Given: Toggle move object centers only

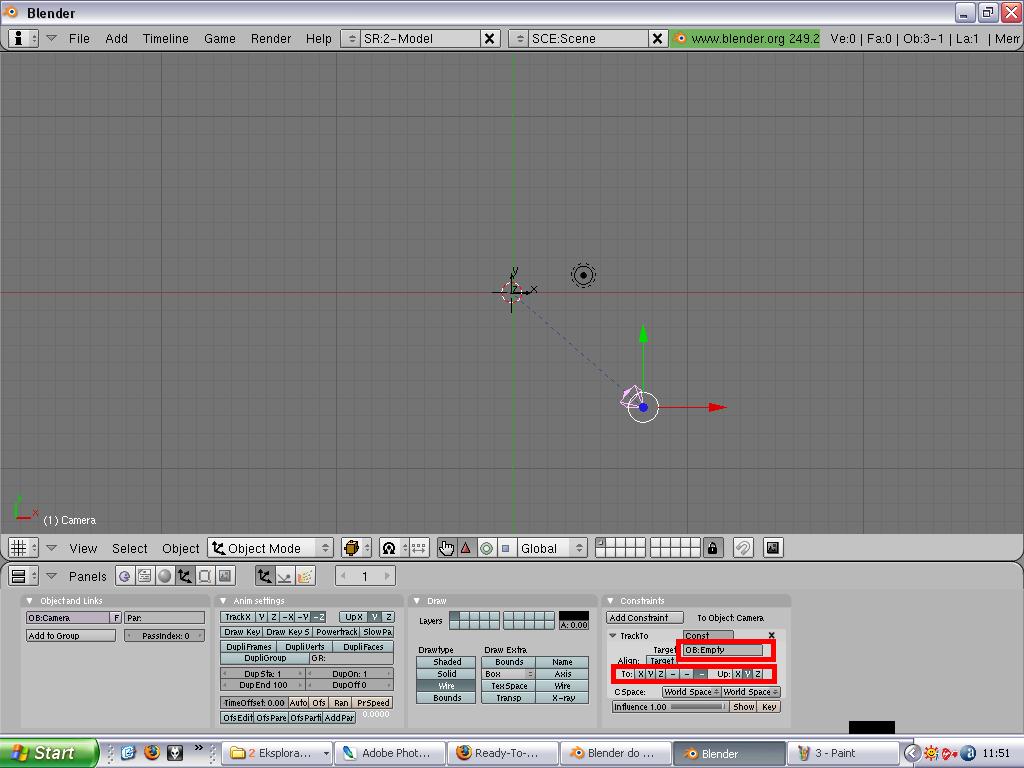Looking at the screenshot, I should 419,548.
